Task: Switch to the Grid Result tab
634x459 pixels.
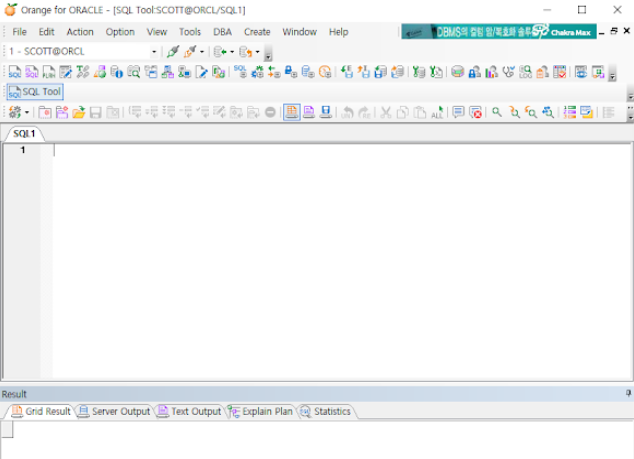Action: click(x=40, y=411)
